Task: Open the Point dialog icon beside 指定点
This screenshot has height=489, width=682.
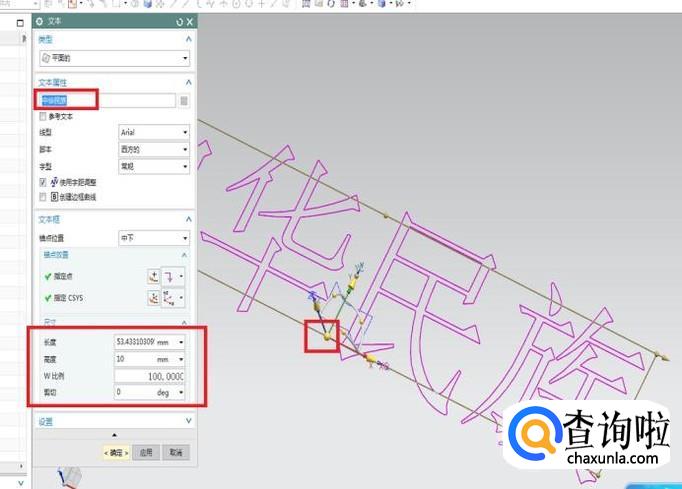Action: pos(154,277)
